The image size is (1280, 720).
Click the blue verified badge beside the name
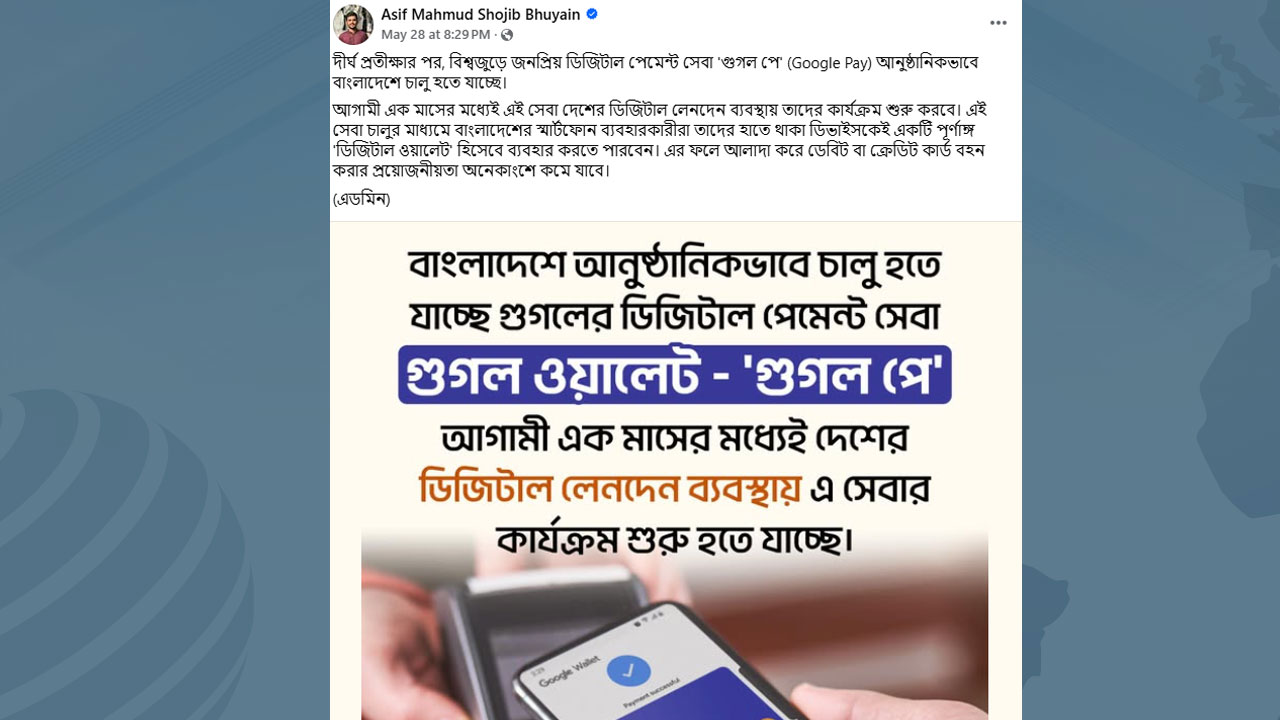[592, 14]
